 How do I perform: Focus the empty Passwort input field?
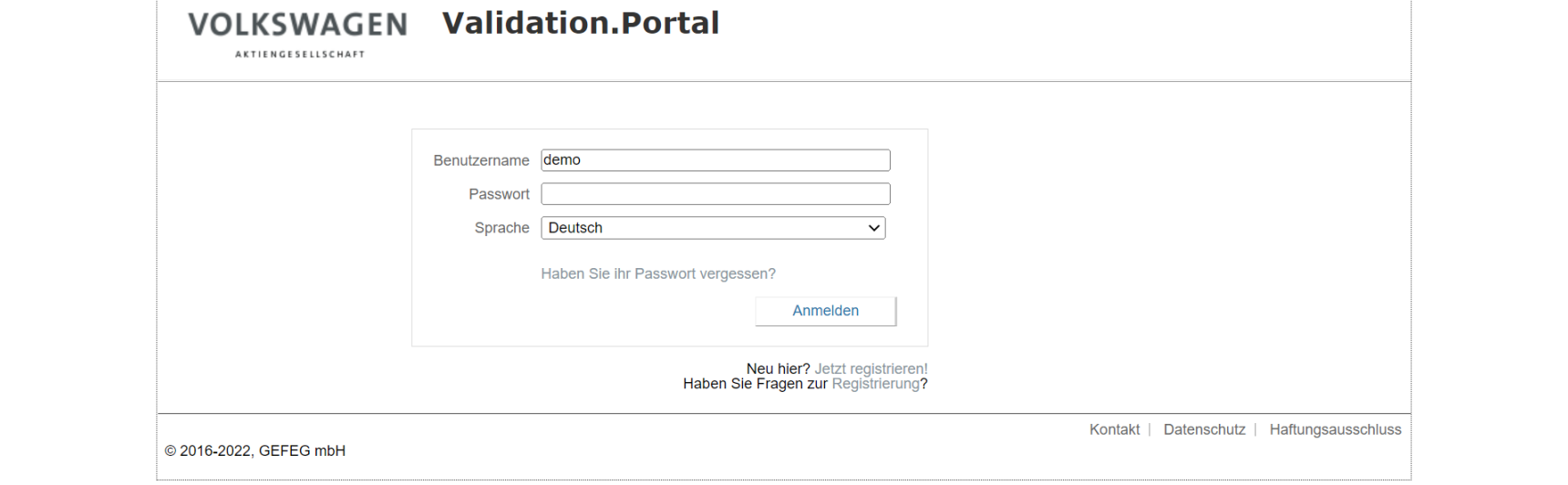coord(716,194)
